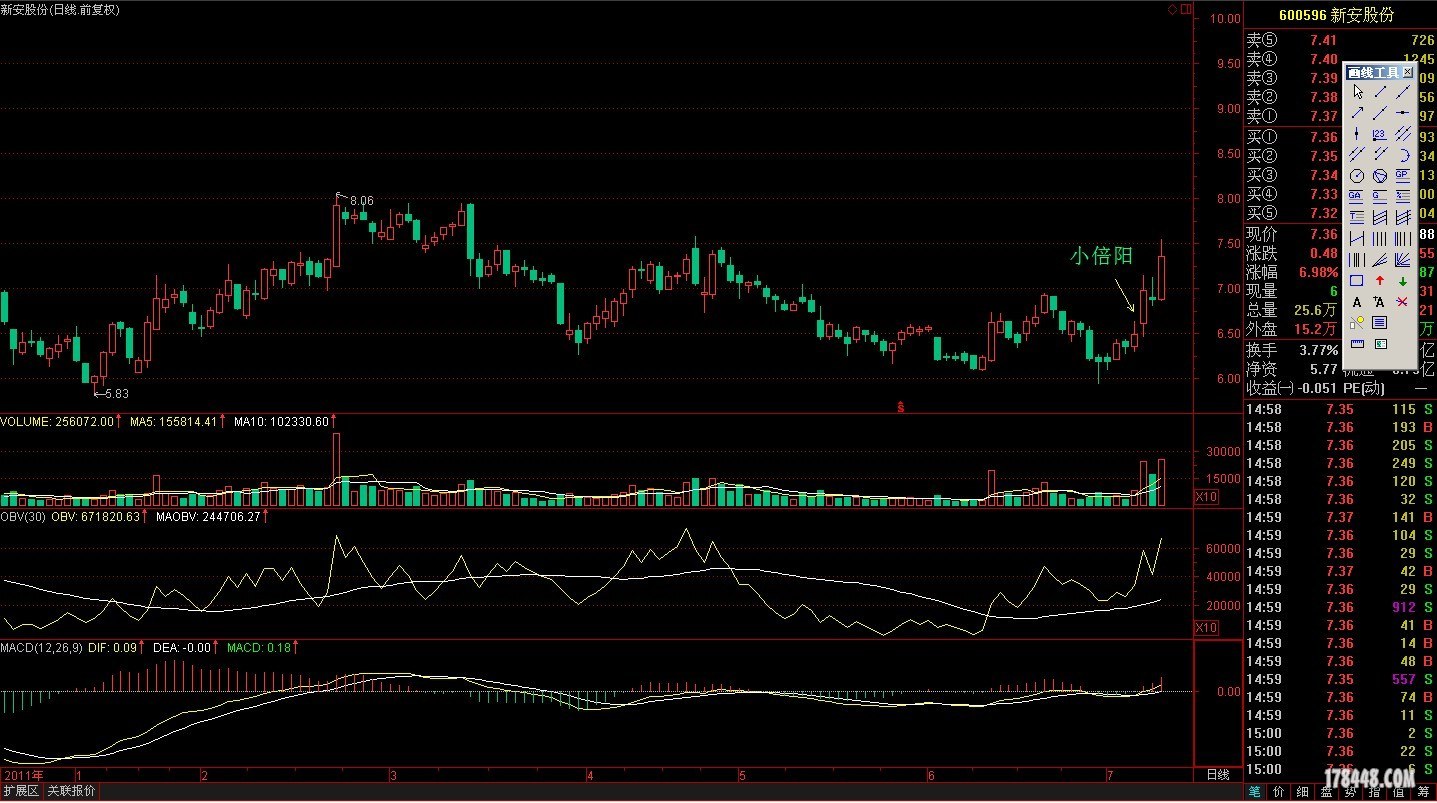Switch to the 盘 tab
Image resolution: width=1437 pixels, height=803 pixels.
coord(1327,792)
